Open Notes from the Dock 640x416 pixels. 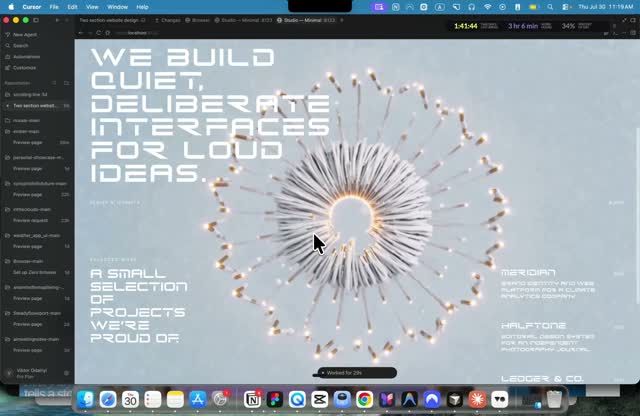[x=175, y=399]
